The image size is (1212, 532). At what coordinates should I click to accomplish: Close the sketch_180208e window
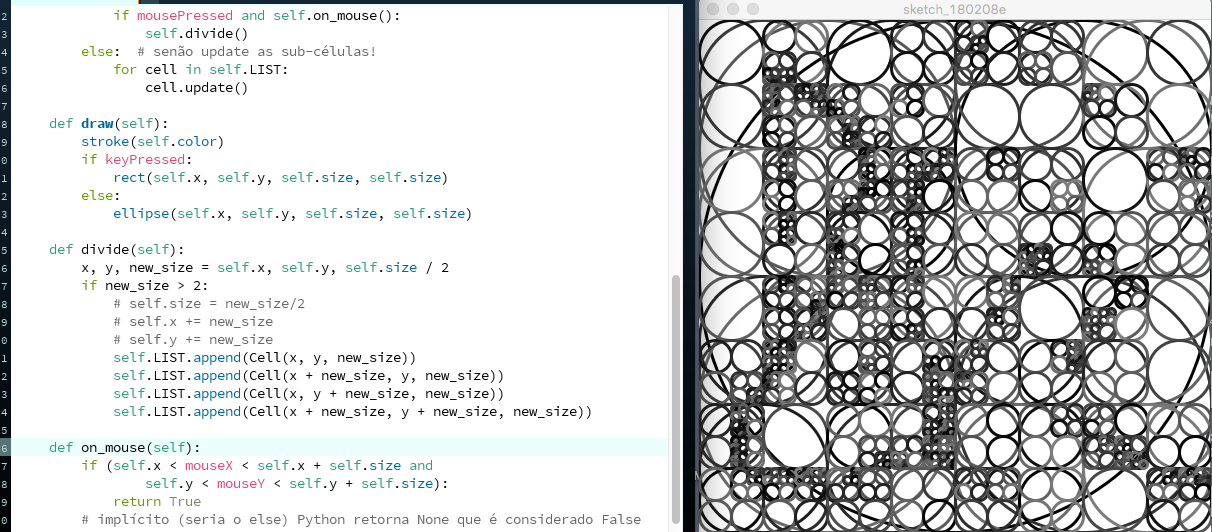pyautogui.click(x=712, y=9)
